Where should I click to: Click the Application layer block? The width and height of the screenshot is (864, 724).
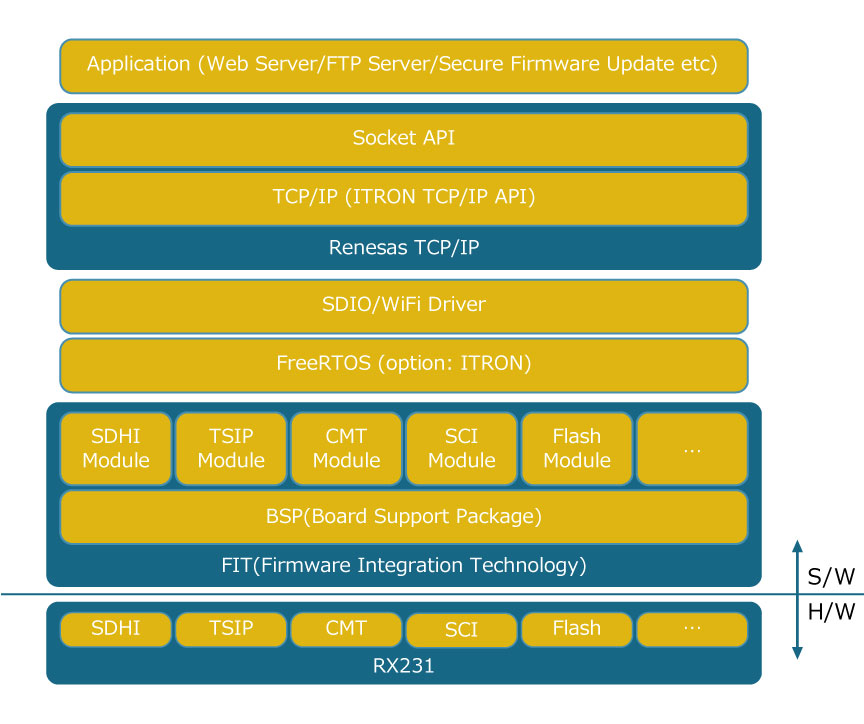tap(404, 66)
